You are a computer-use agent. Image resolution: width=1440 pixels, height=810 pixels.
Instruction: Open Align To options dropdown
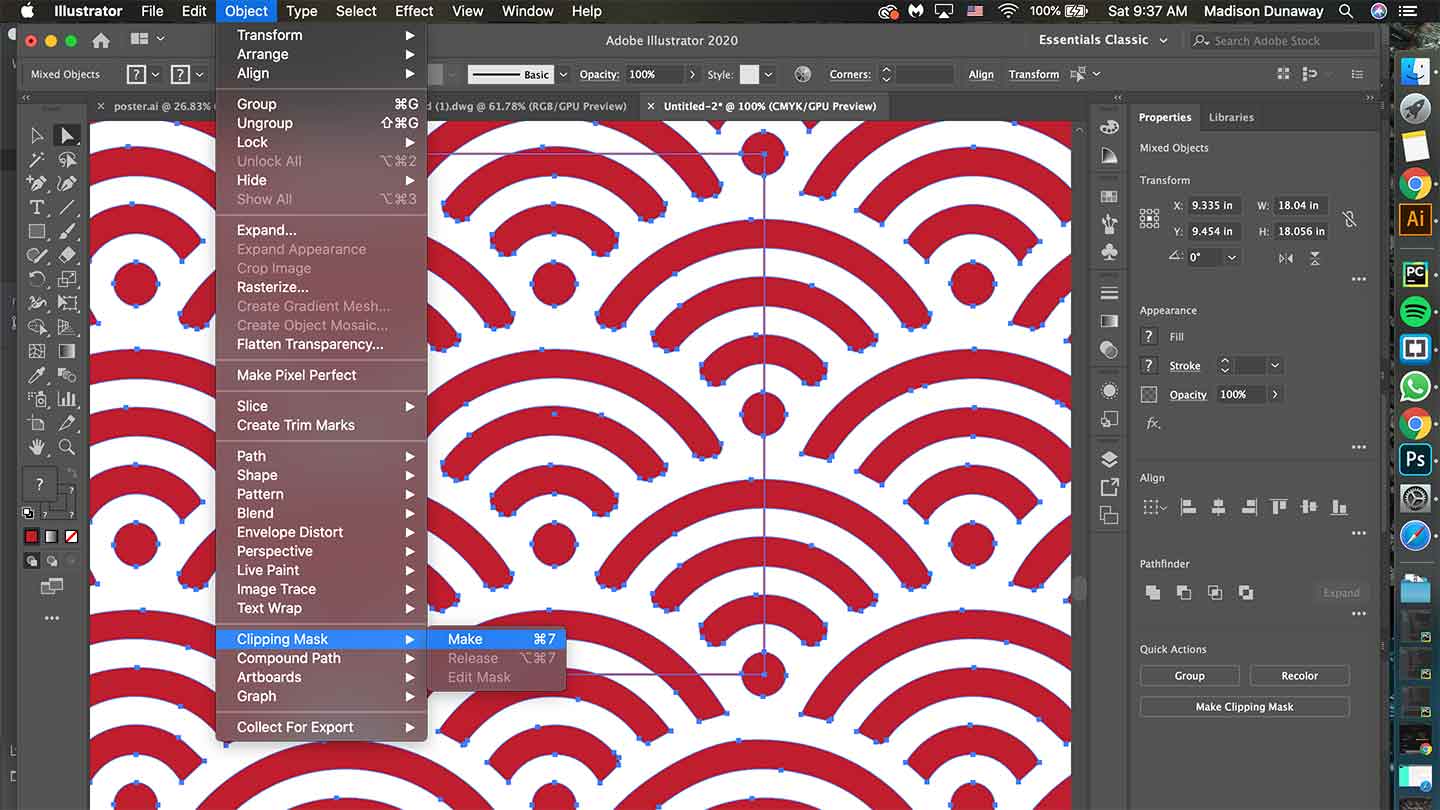pyautogui.click(x=1155, y=507)
